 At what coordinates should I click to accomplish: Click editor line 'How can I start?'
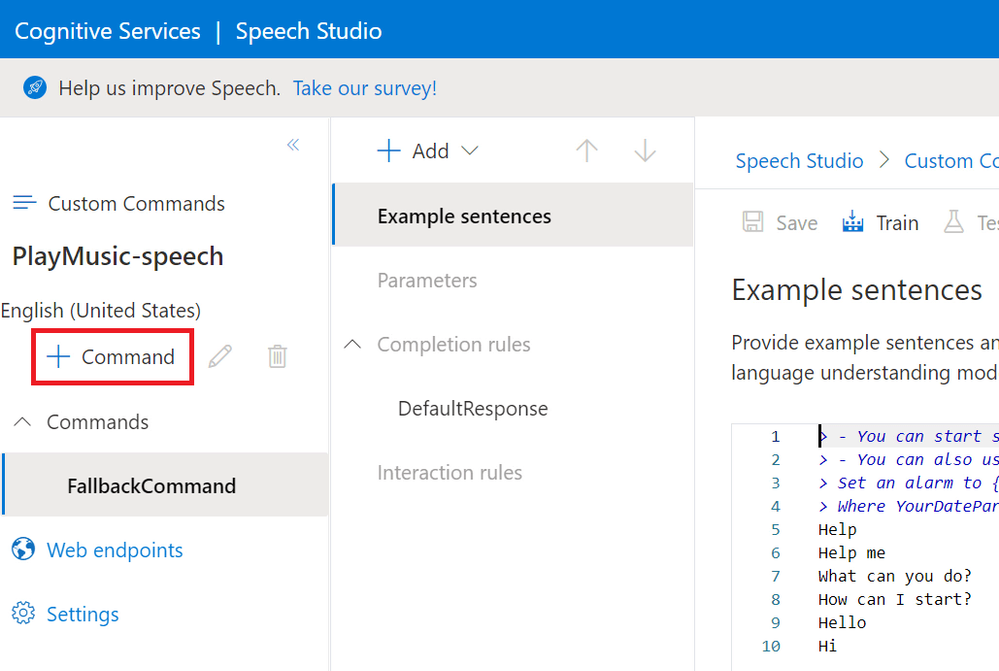(895, 599)
